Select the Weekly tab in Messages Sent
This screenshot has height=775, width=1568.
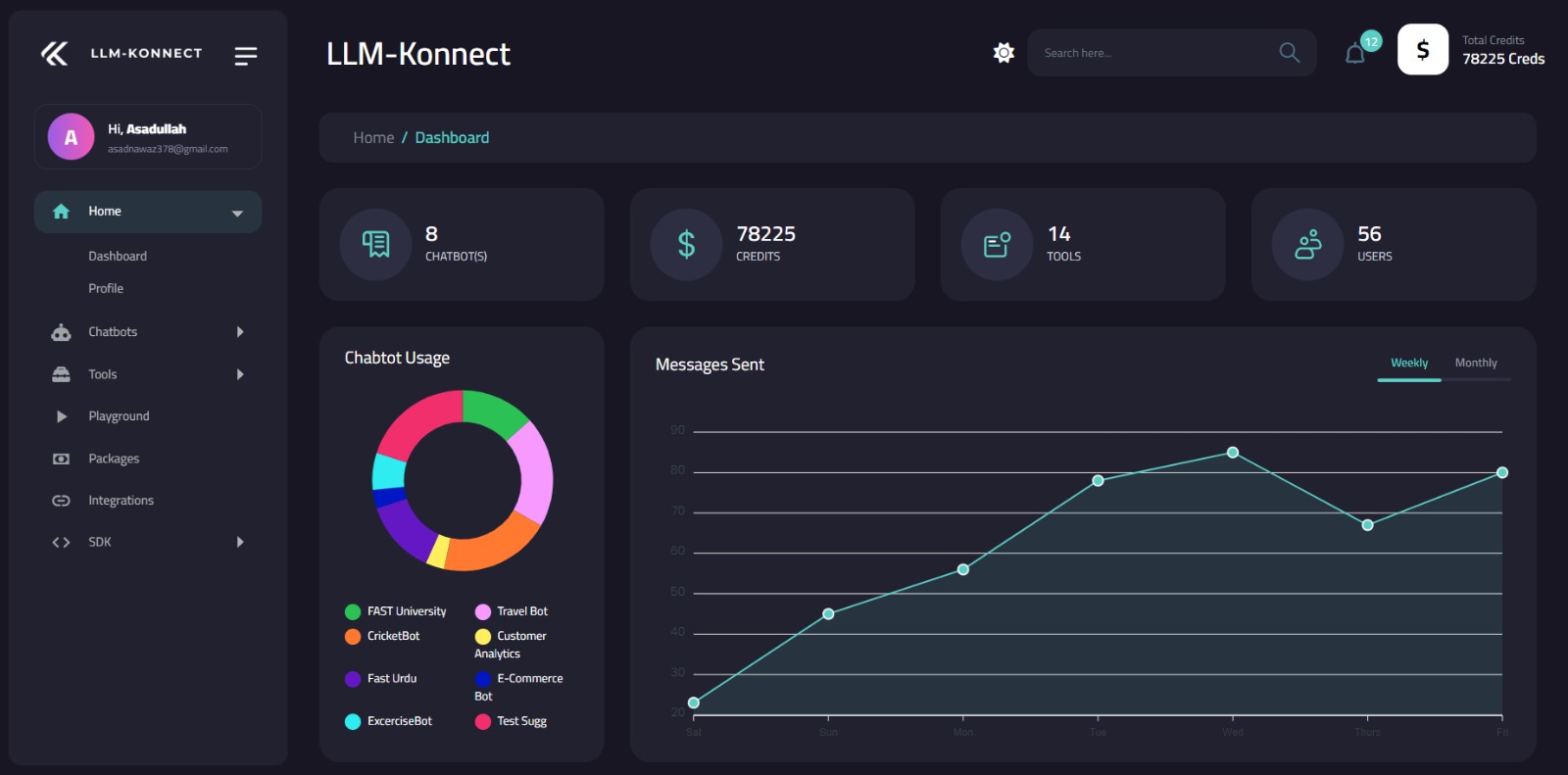[x=1408, y=363]
